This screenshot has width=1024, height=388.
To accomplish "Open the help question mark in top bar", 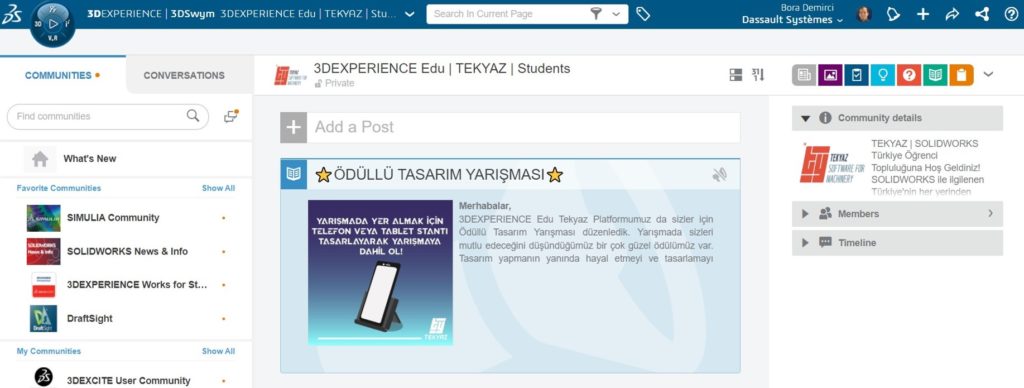I will click(x=1011, y=14).
